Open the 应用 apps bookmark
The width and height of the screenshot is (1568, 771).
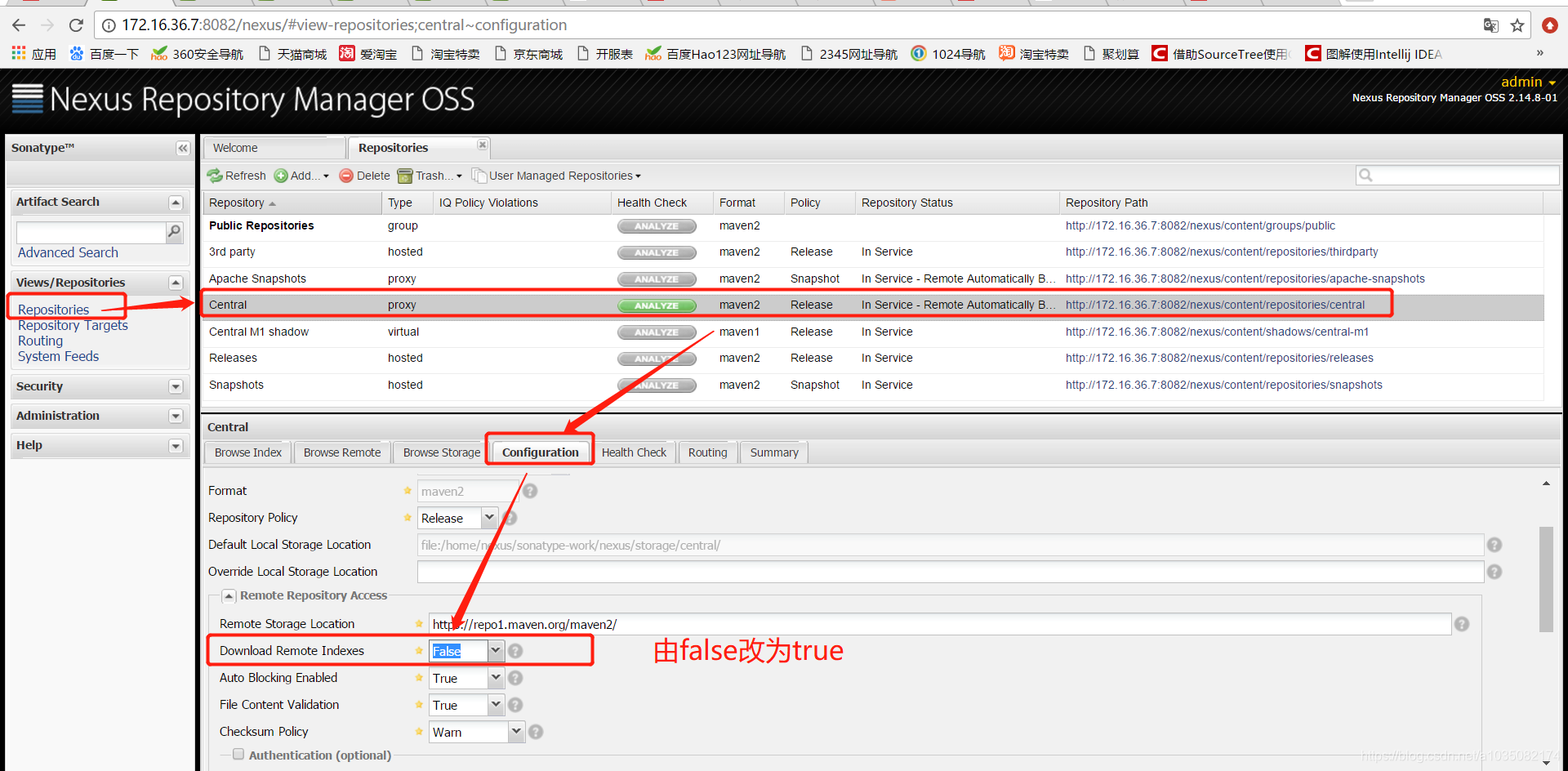pos(33,54)
